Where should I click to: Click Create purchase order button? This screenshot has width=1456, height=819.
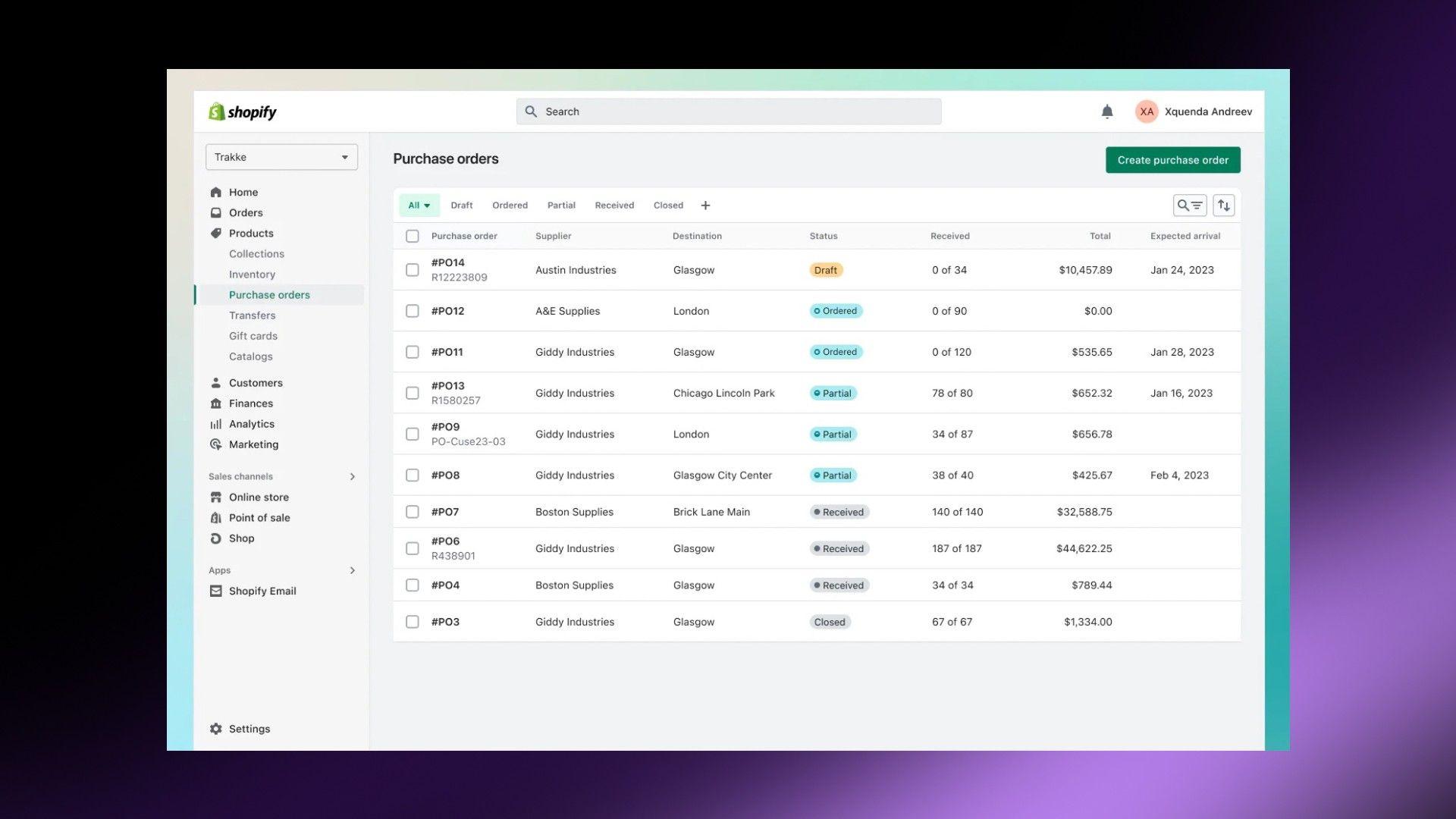(x=1172, y=160)
